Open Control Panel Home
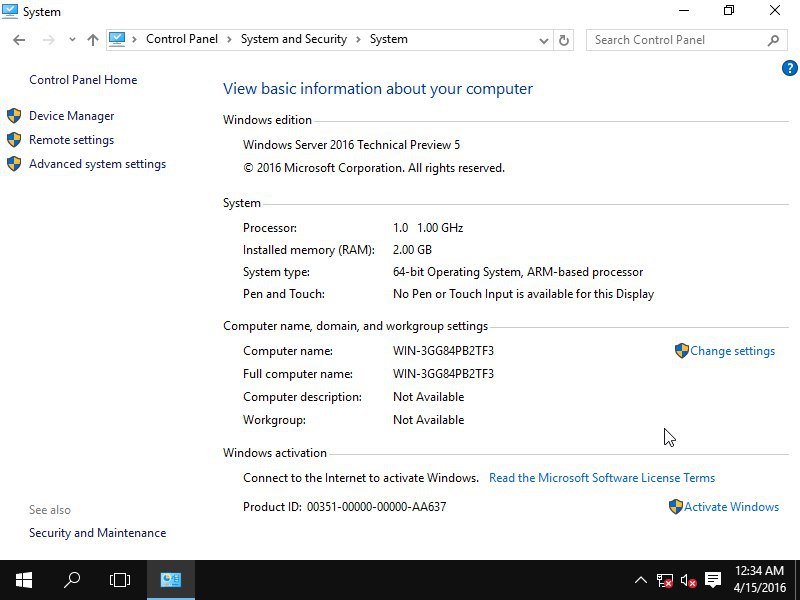The height and width of the screenshot is (600, 800). click(83, 80)
